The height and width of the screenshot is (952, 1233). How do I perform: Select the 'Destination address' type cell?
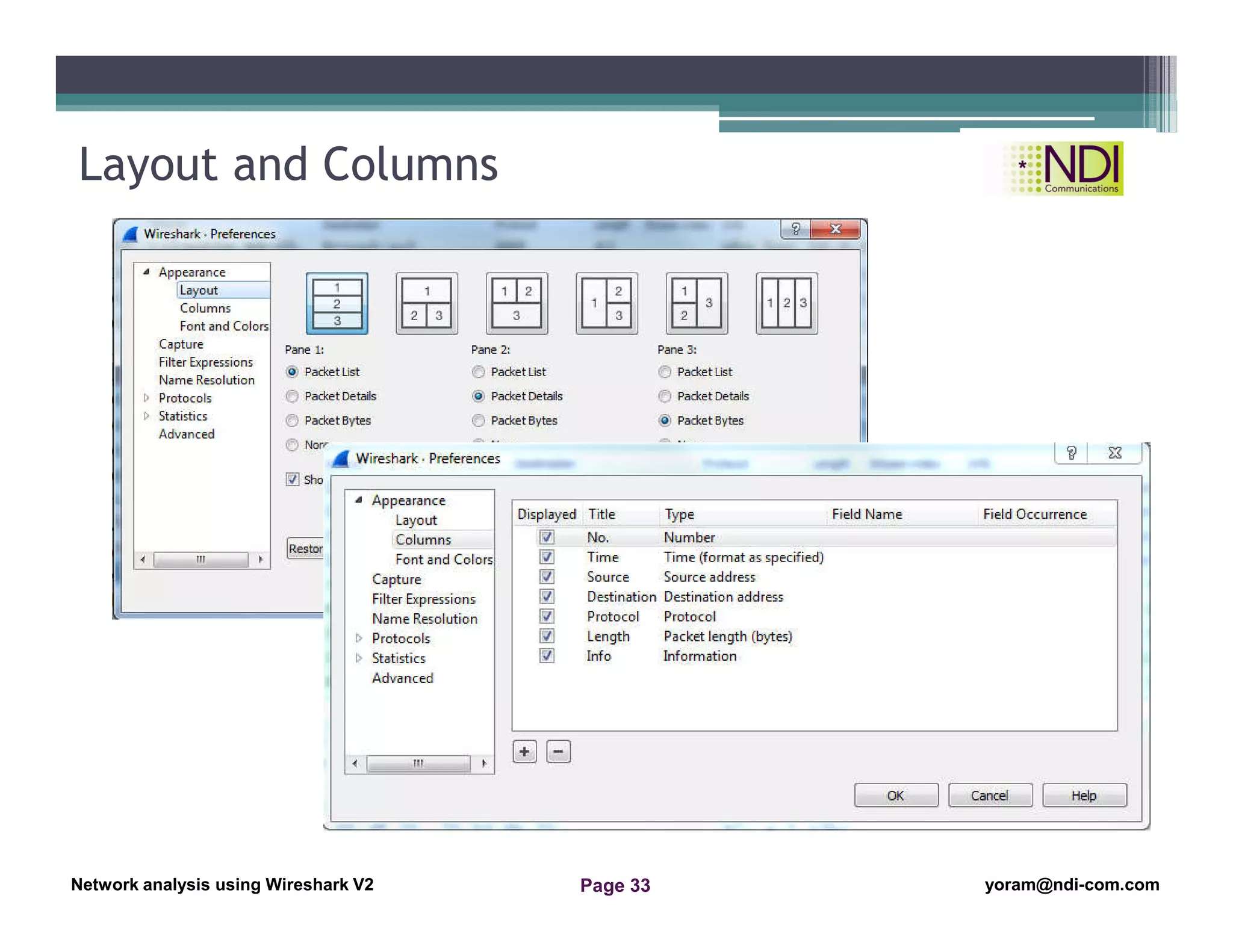click(x=723, y=596)
